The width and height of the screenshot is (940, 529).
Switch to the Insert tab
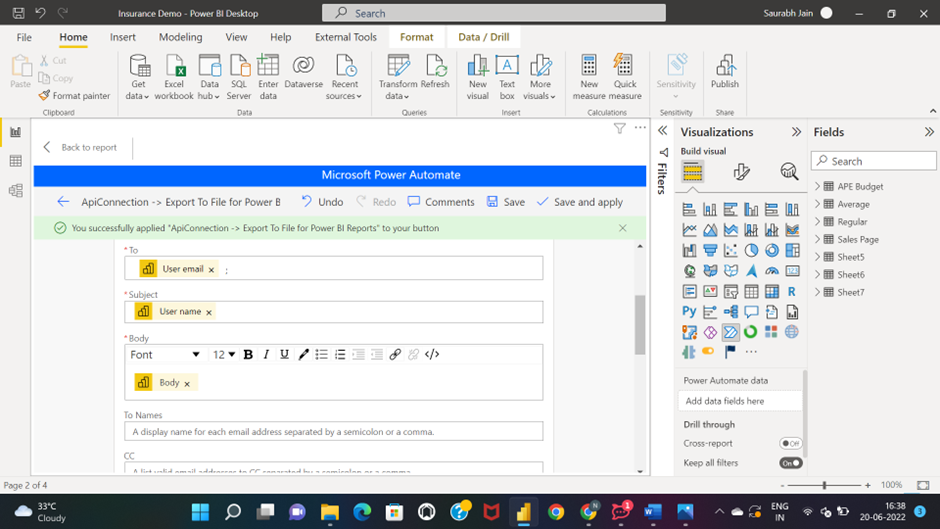click(123, 37)
